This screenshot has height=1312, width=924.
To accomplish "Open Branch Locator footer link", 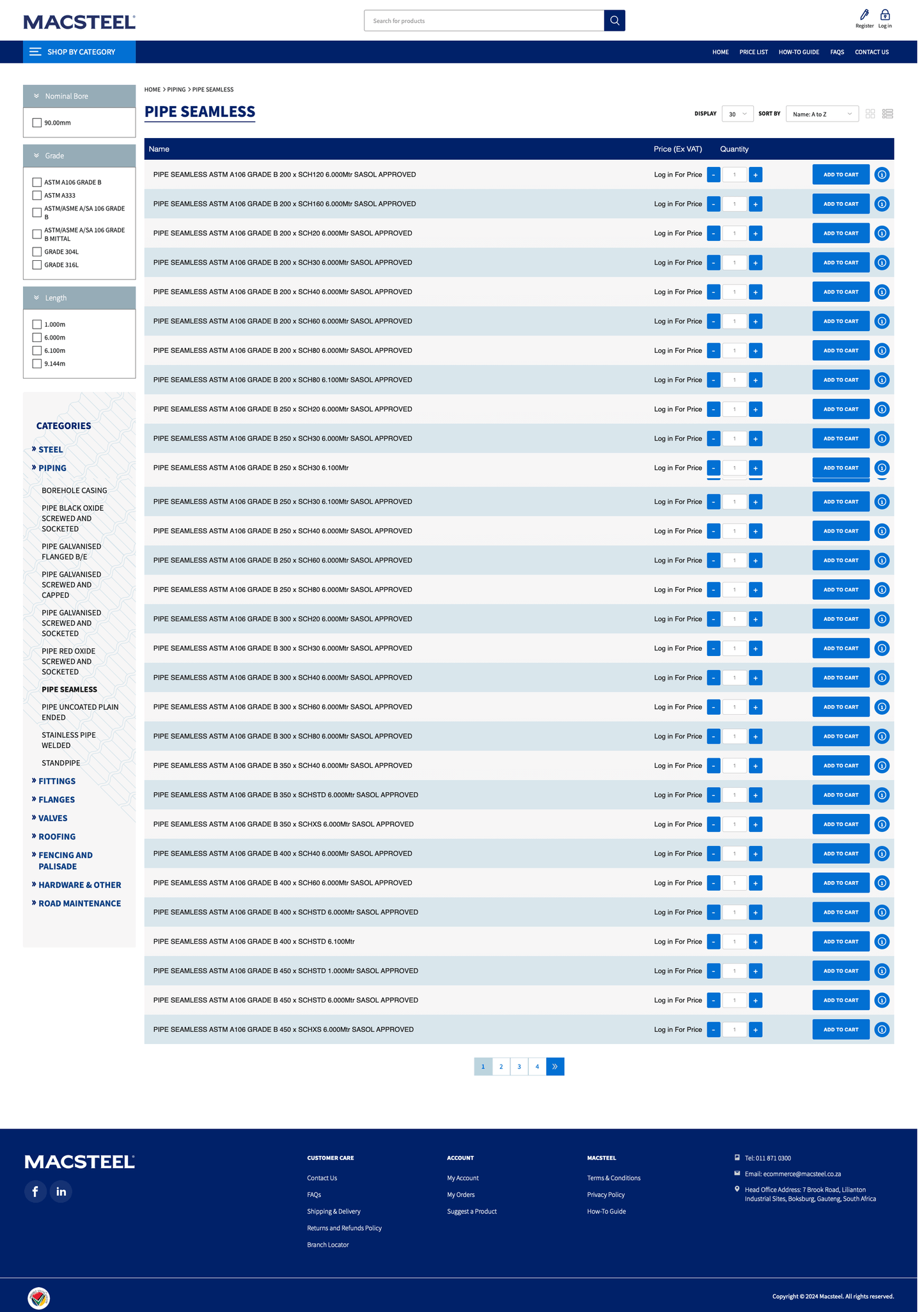I will [x=328, y=1245].
